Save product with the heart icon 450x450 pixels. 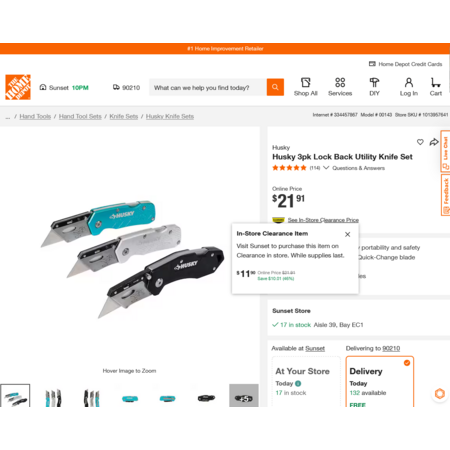click(x=420, y=142)
